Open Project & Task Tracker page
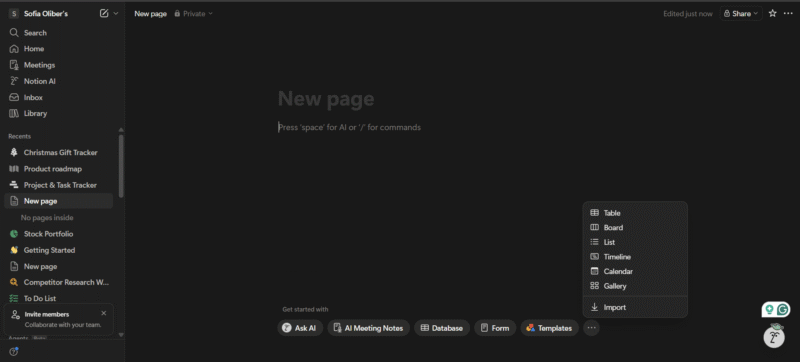 pos(59,185)
